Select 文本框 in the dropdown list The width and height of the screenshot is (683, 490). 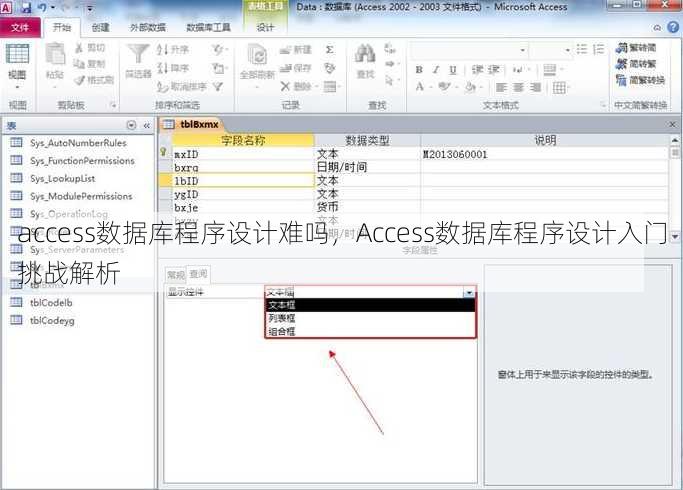pyautogui.click(x=370, y=305)
